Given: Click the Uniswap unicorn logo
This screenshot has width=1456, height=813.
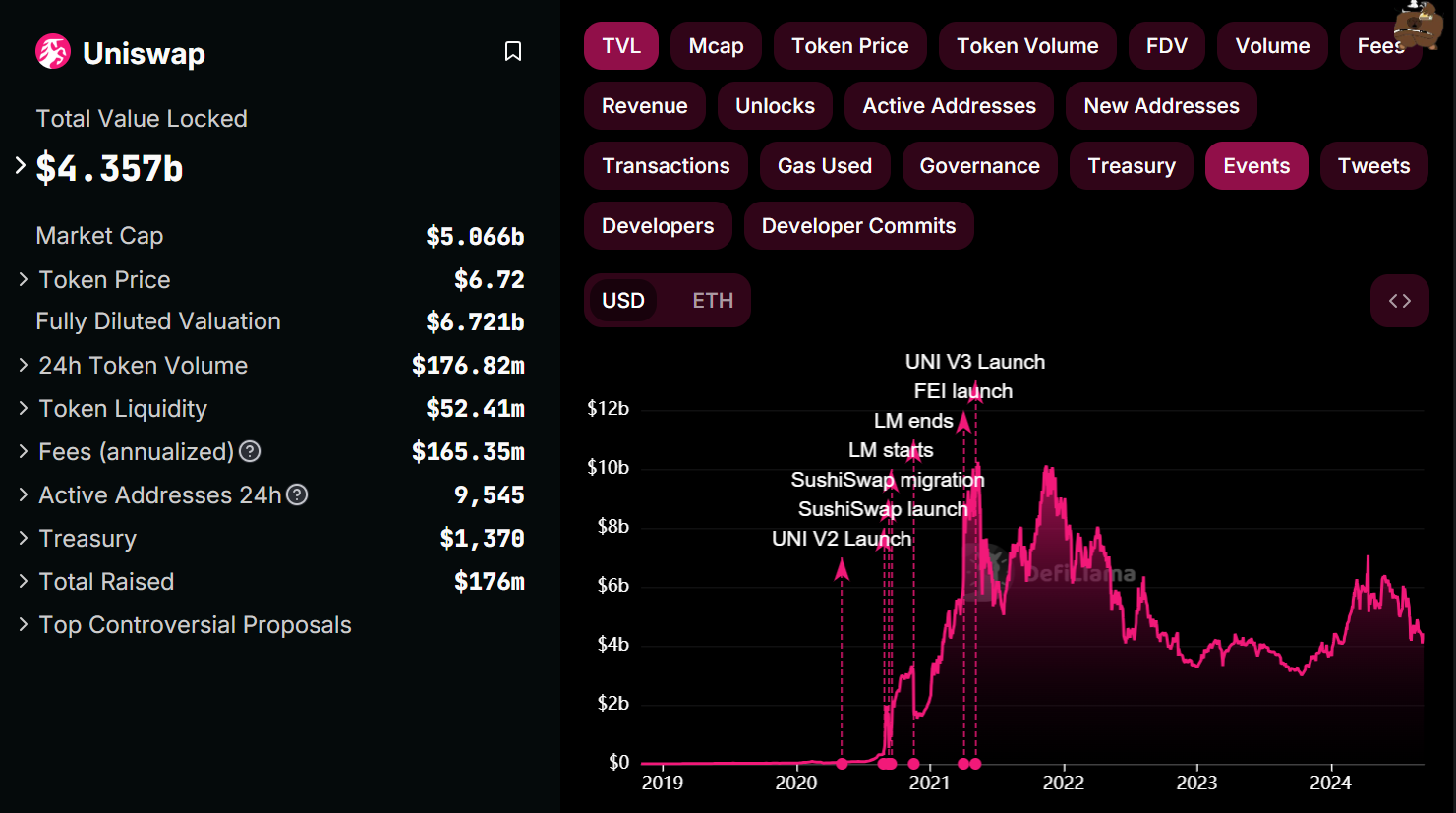Looking at the screenshot, I should tap(53, 51).
